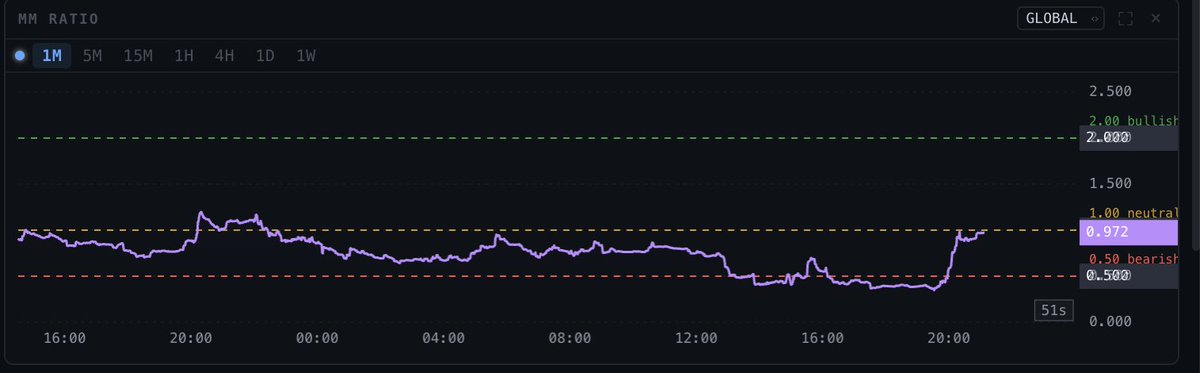
Task: Click the 1.00 neutral threshold label
Action: 1133,213
